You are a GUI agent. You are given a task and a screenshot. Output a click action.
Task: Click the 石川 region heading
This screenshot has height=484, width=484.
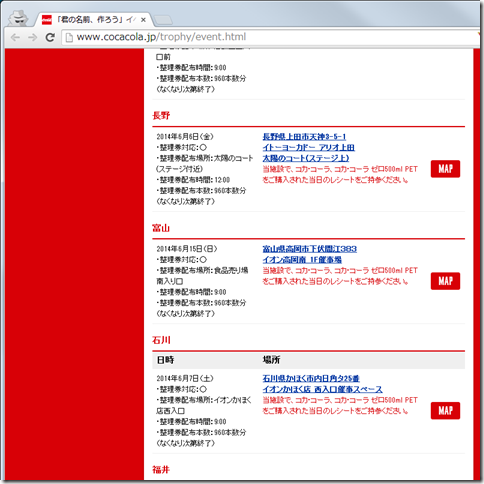point(161,340)
